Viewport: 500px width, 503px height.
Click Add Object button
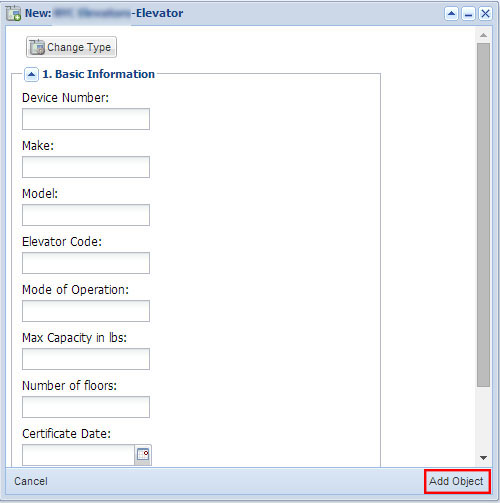coord(457,481)
